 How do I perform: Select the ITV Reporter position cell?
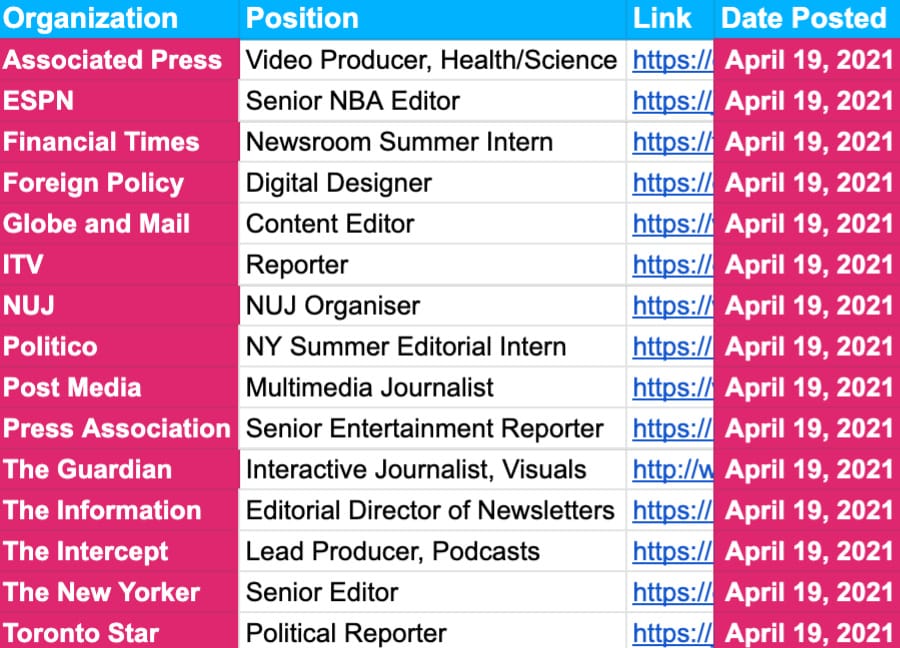297,265
